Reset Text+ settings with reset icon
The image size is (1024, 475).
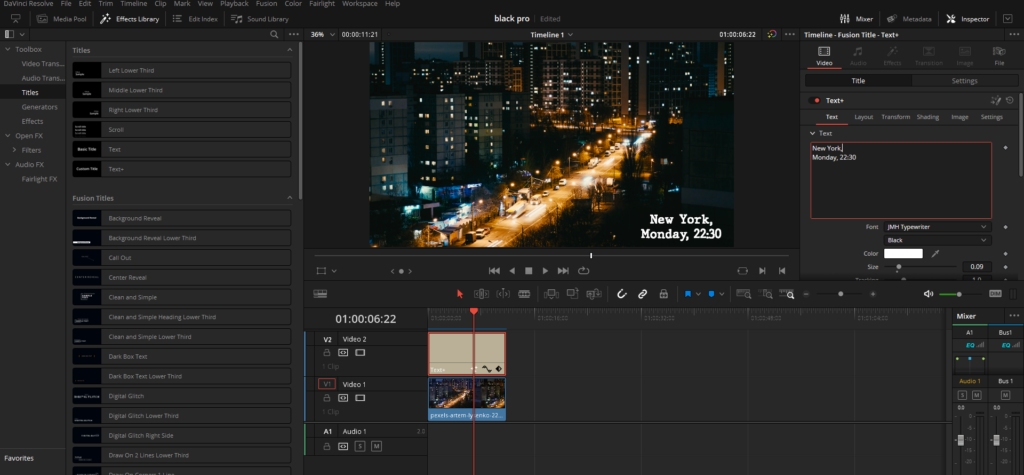pyautogui.click(x=1010, y=101)
